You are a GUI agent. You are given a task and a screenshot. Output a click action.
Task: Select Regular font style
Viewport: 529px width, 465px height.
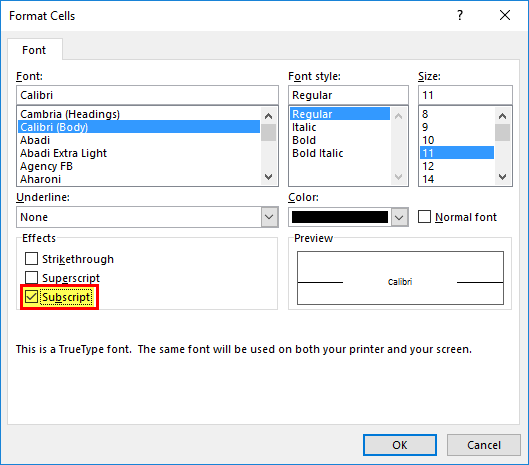[340, 114]
